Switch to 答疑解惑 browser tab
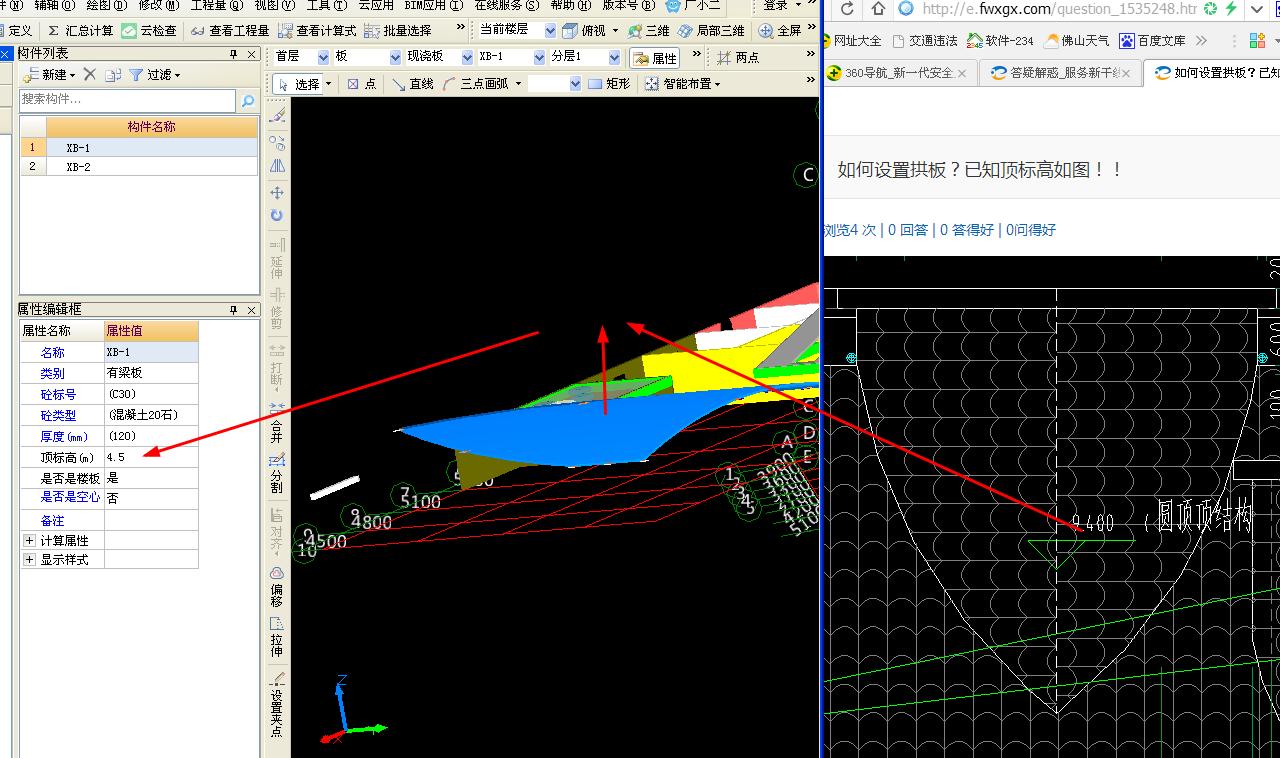The image size is (1280, 758). [x=1060, y=73]
